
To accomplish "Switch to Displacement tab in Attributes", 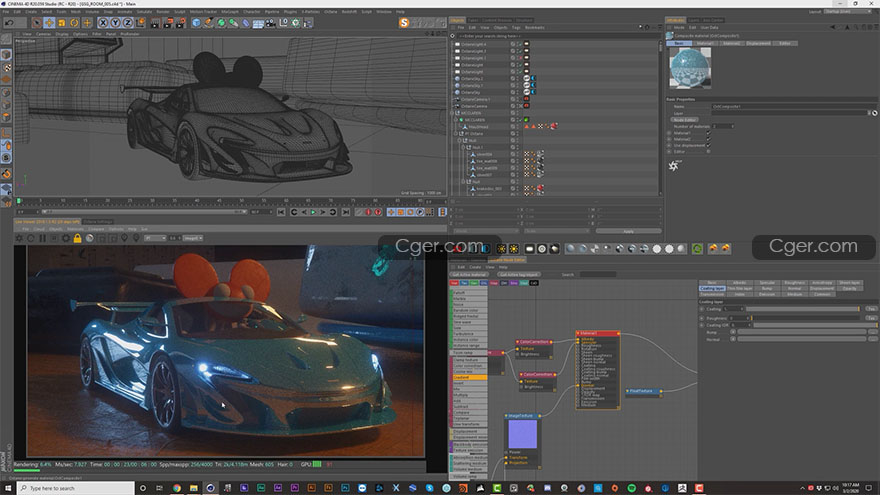I will [758, 43].
